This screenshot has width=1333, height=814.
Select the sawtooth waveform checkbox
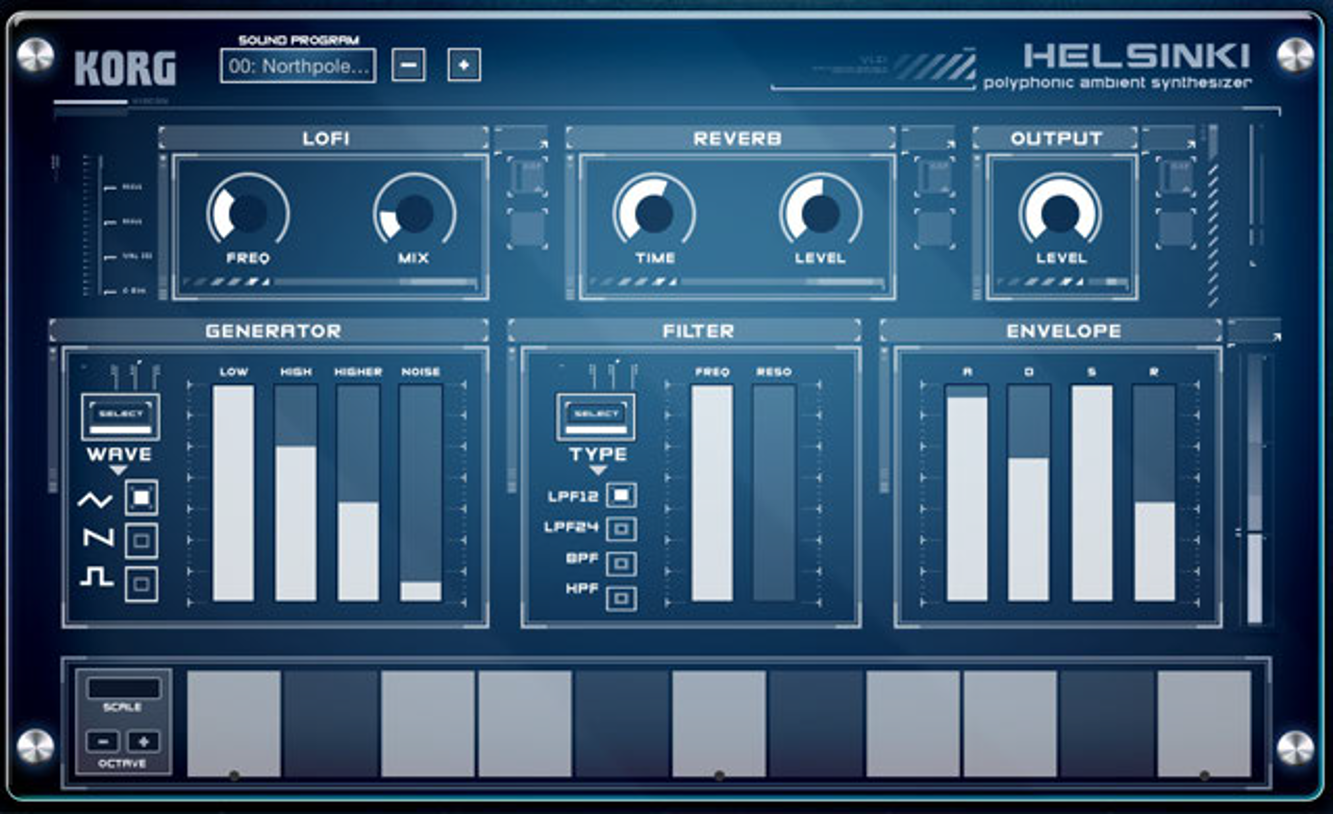pos(141,540)
